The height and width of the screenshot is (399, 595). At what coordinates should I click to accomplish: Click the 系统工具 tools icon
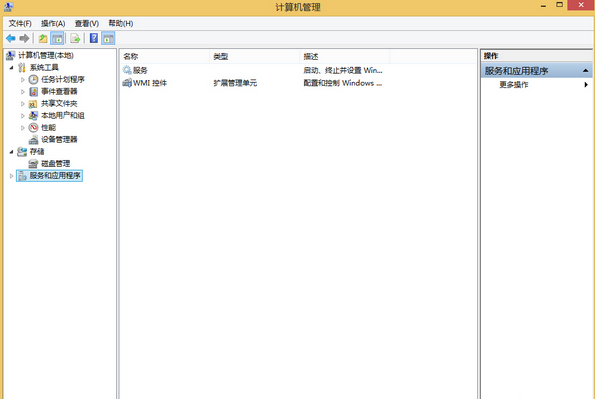[x=22, y=68]
